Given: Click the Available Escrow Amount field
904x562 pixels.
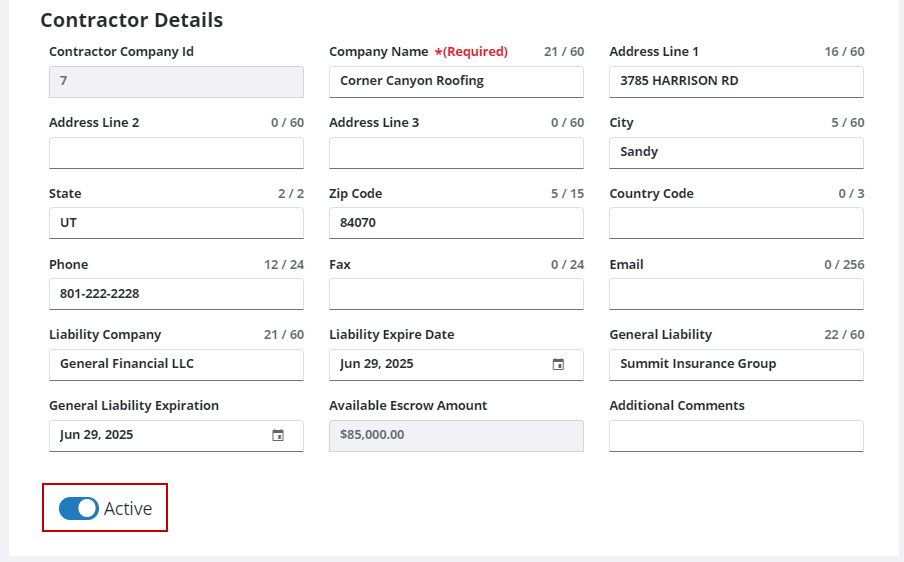Looking at the screenshot, I should tap(456, 435).
